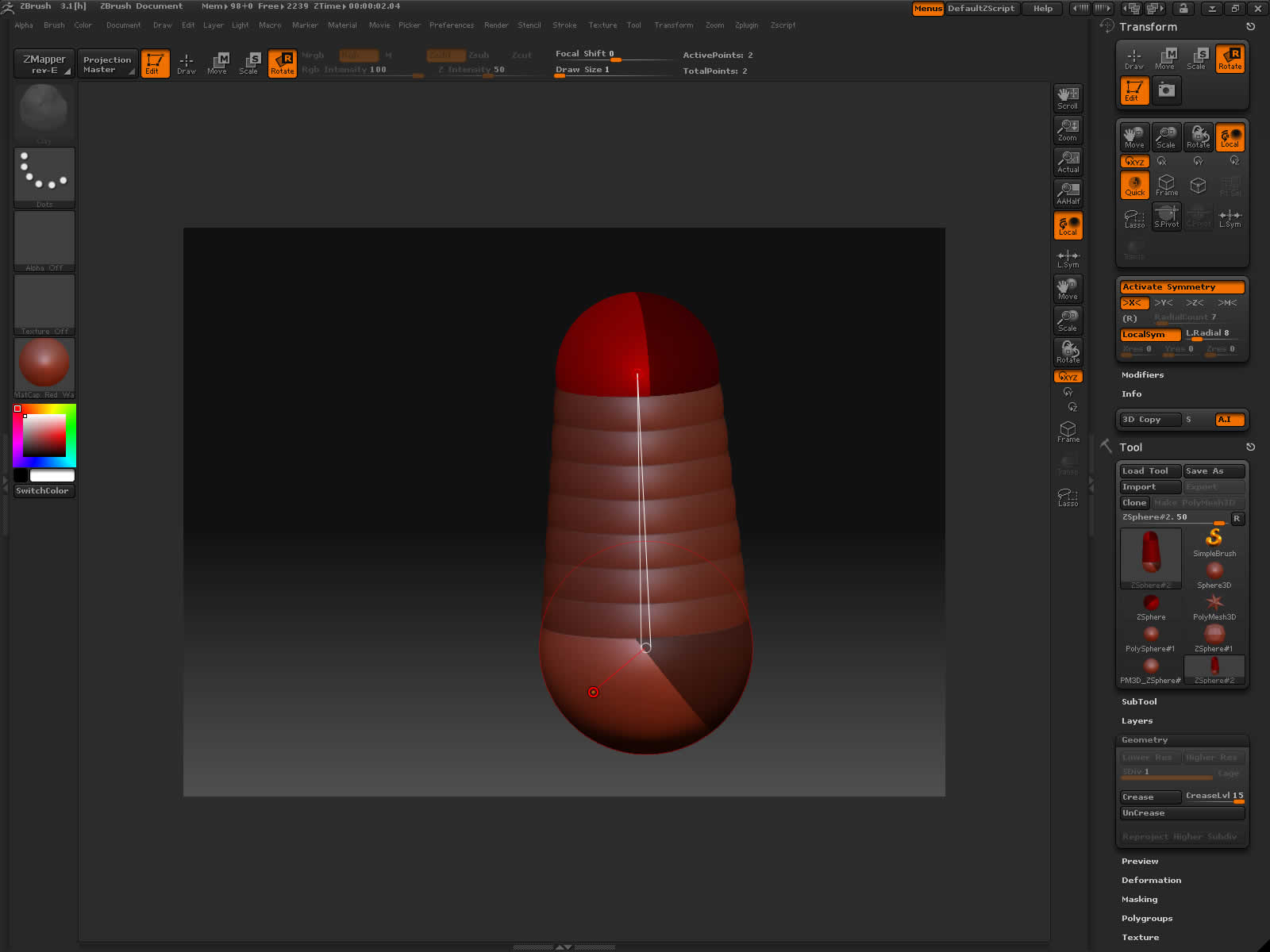Select the Scale icon on the right shelf
This screenshot has width=1270, height=952.
[1068, 321]
